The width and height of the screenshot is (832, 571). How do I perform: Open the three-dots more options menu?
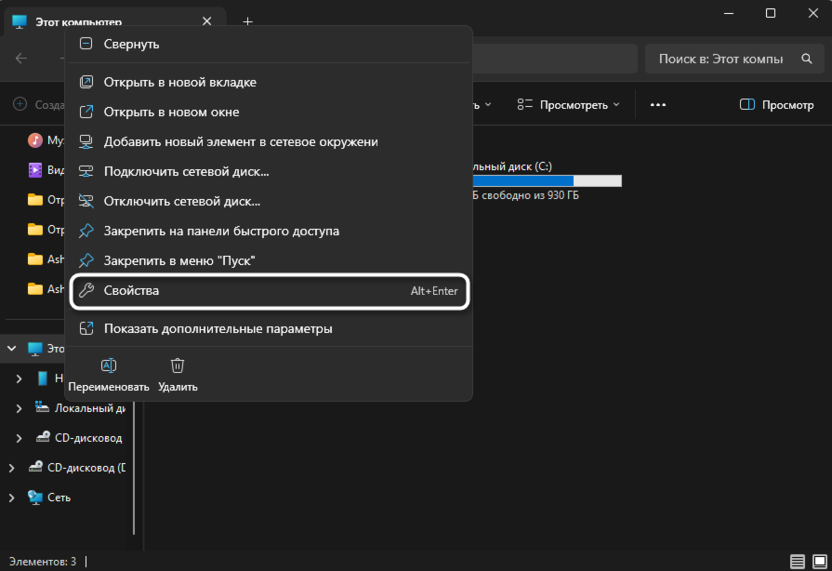coord(658,104)
